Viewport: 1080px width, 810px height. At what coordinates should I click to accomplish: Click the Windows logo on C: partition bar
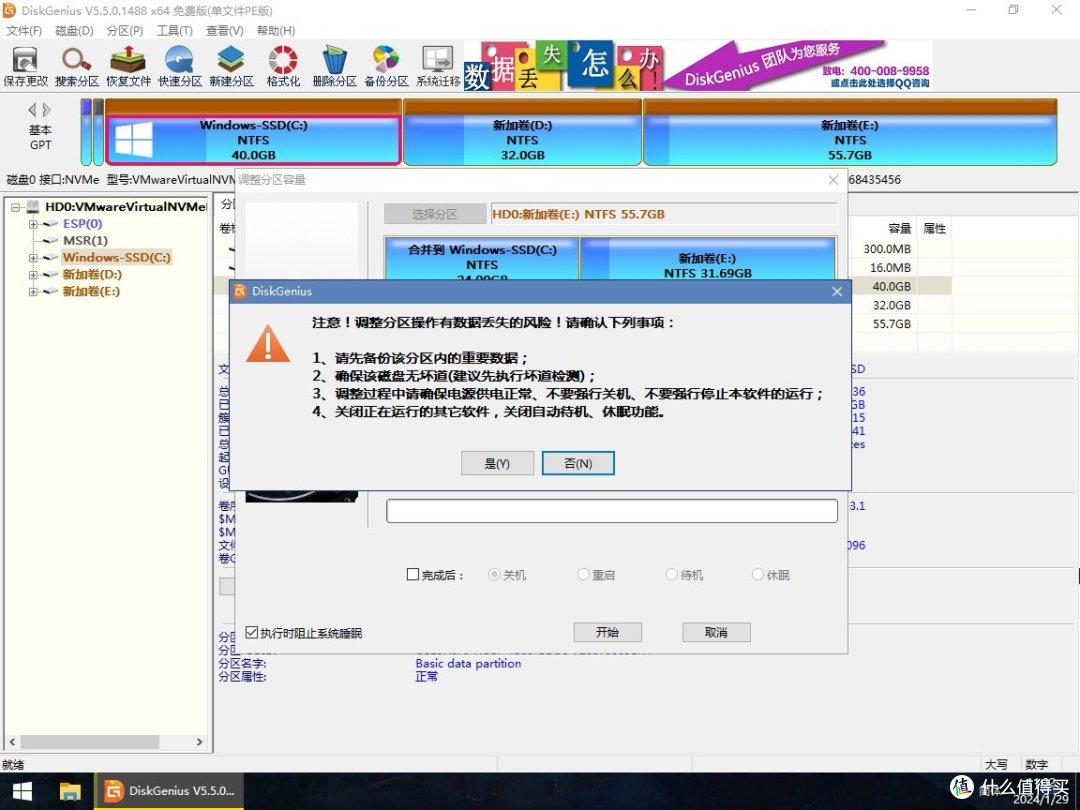click(134, 140)
